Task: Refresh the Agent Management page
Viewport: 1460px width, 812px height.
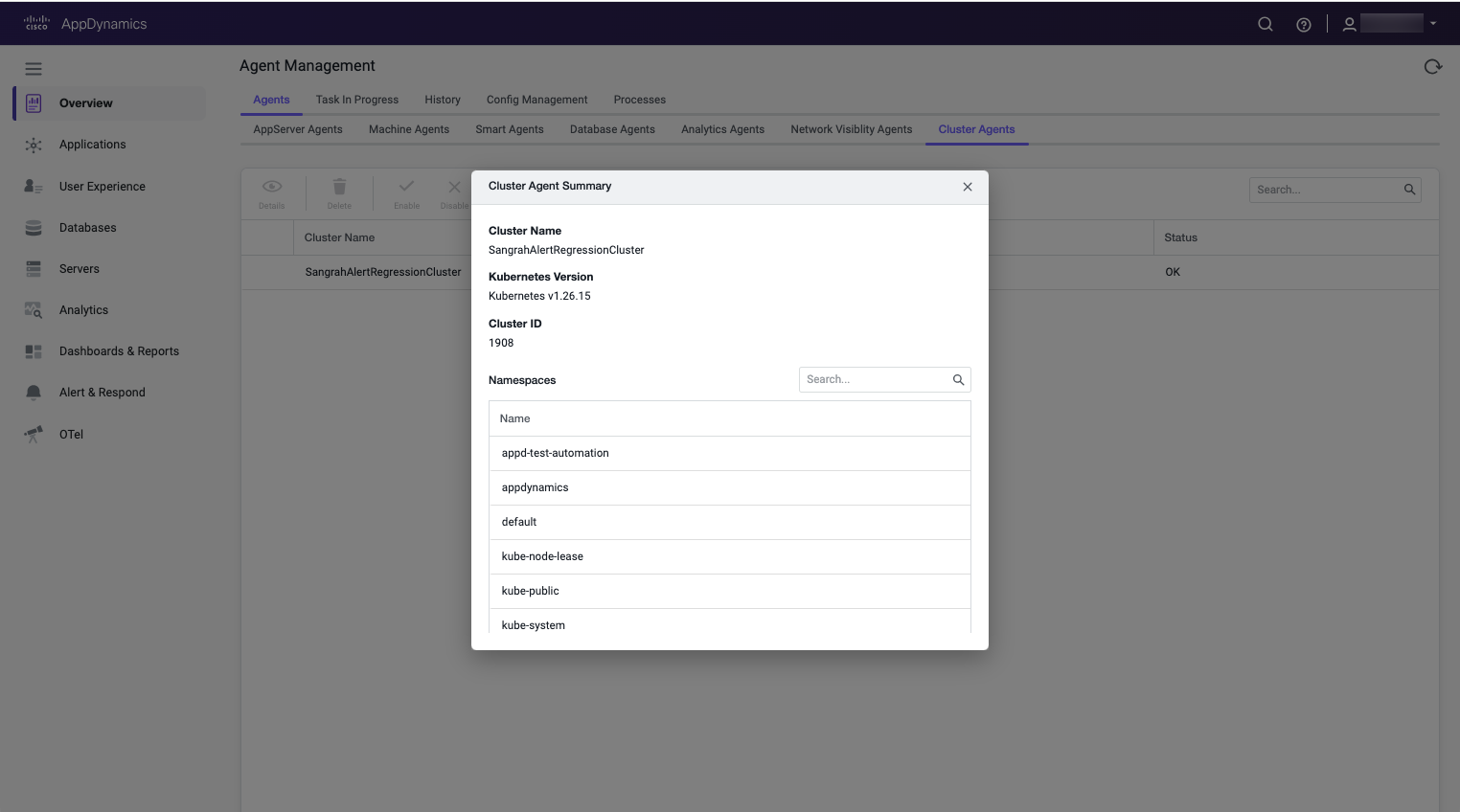Action: point(1433,66)
